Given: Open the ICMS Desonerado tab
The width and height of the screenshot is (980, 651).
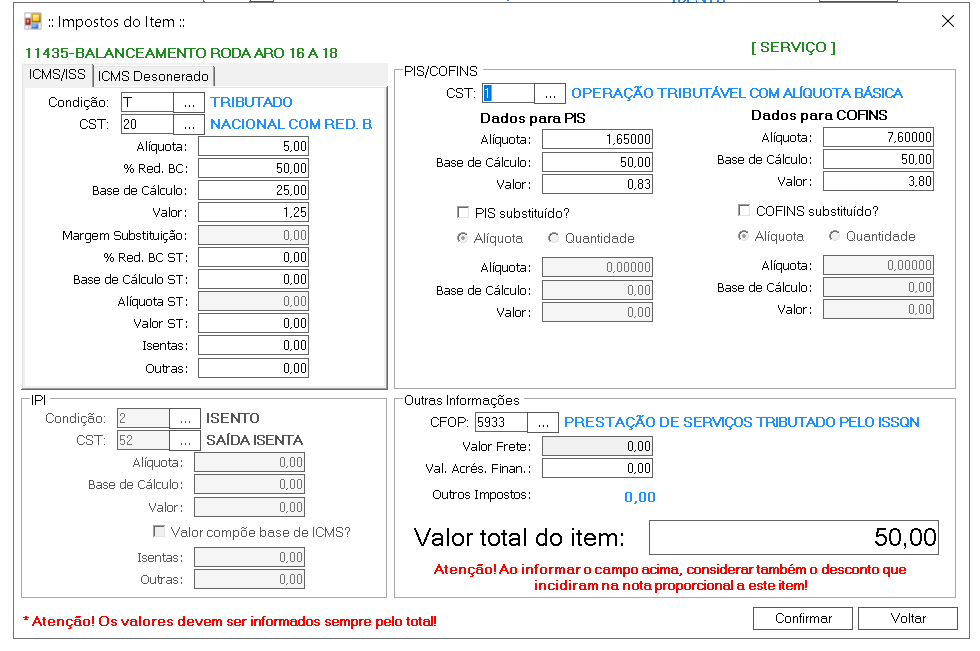Looking at the screenshot, I should (153, 76).
